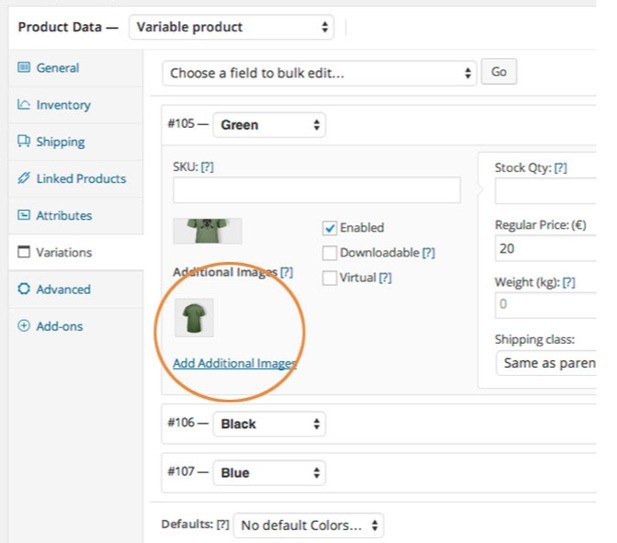Click the General tab icon
The width and height of the screenshot is (617, 543).
point(24,68)
